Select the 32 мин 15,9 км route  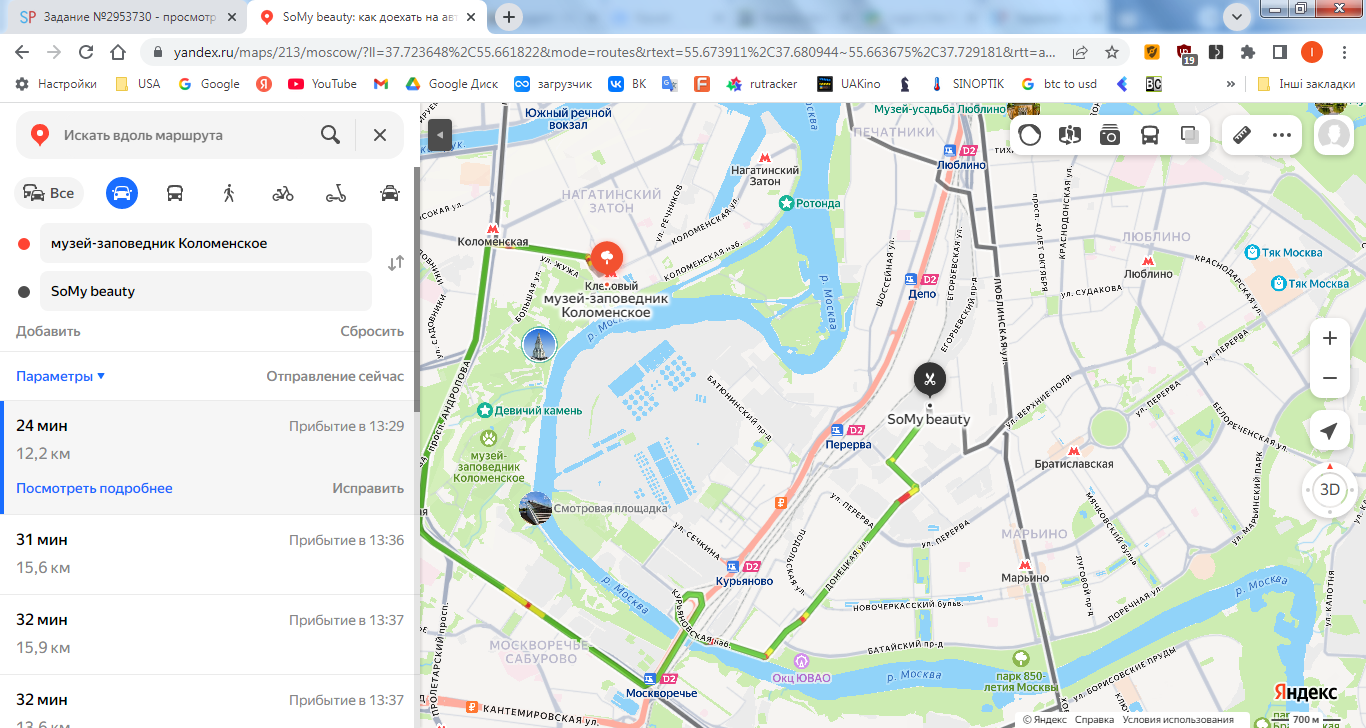pos(210,634)
